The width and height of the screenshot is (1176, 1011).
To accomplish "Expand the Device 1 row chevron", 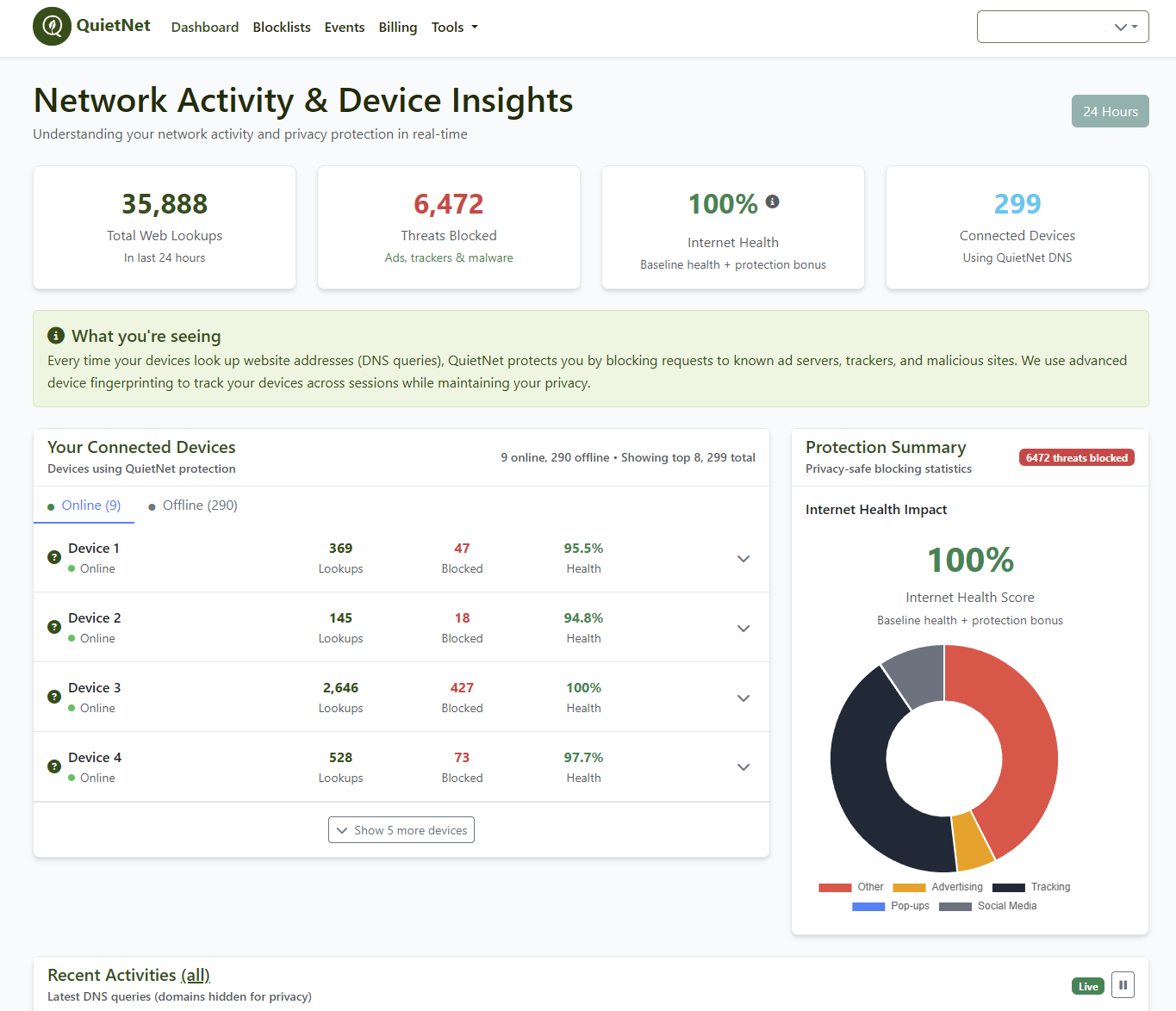I will coord(744,558).
